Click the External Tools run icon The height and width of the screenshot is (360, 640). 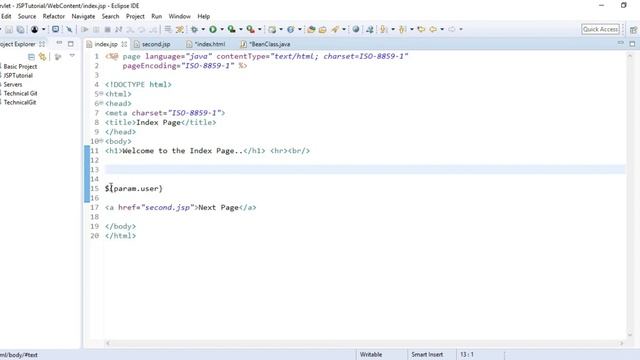[251, 29]
